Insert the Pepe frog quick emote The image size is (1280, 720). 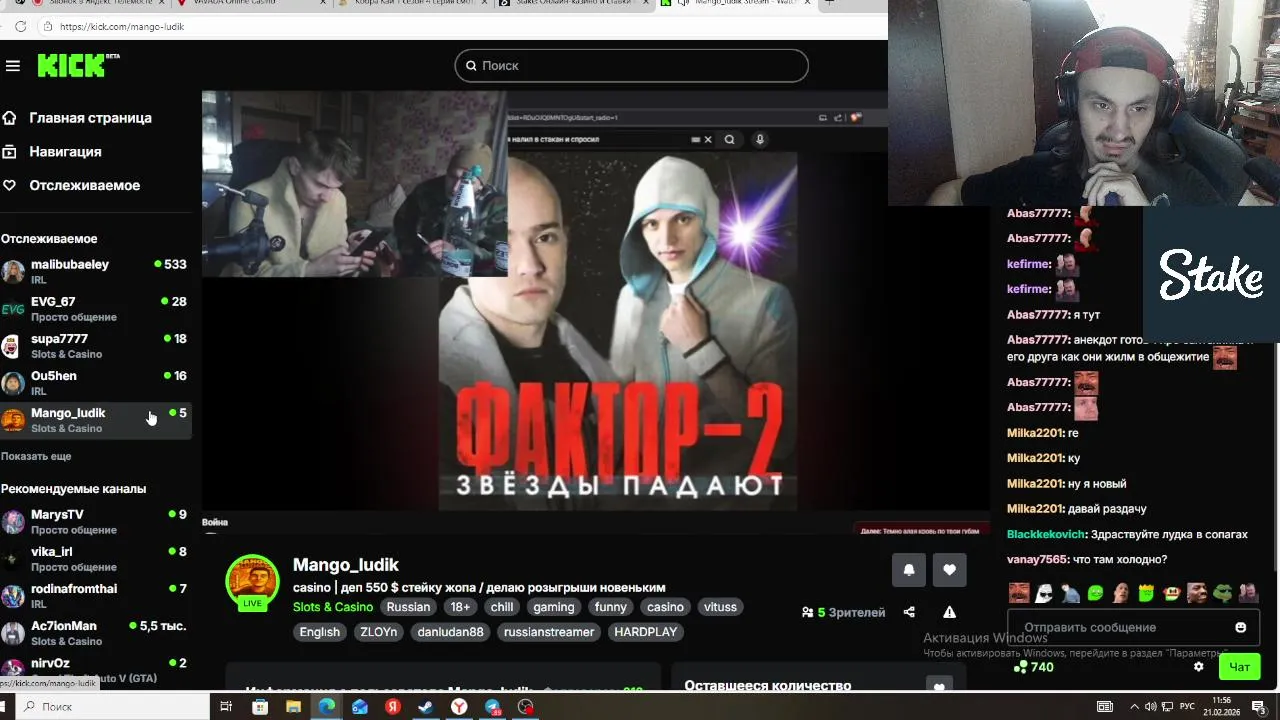(1222, 593)
